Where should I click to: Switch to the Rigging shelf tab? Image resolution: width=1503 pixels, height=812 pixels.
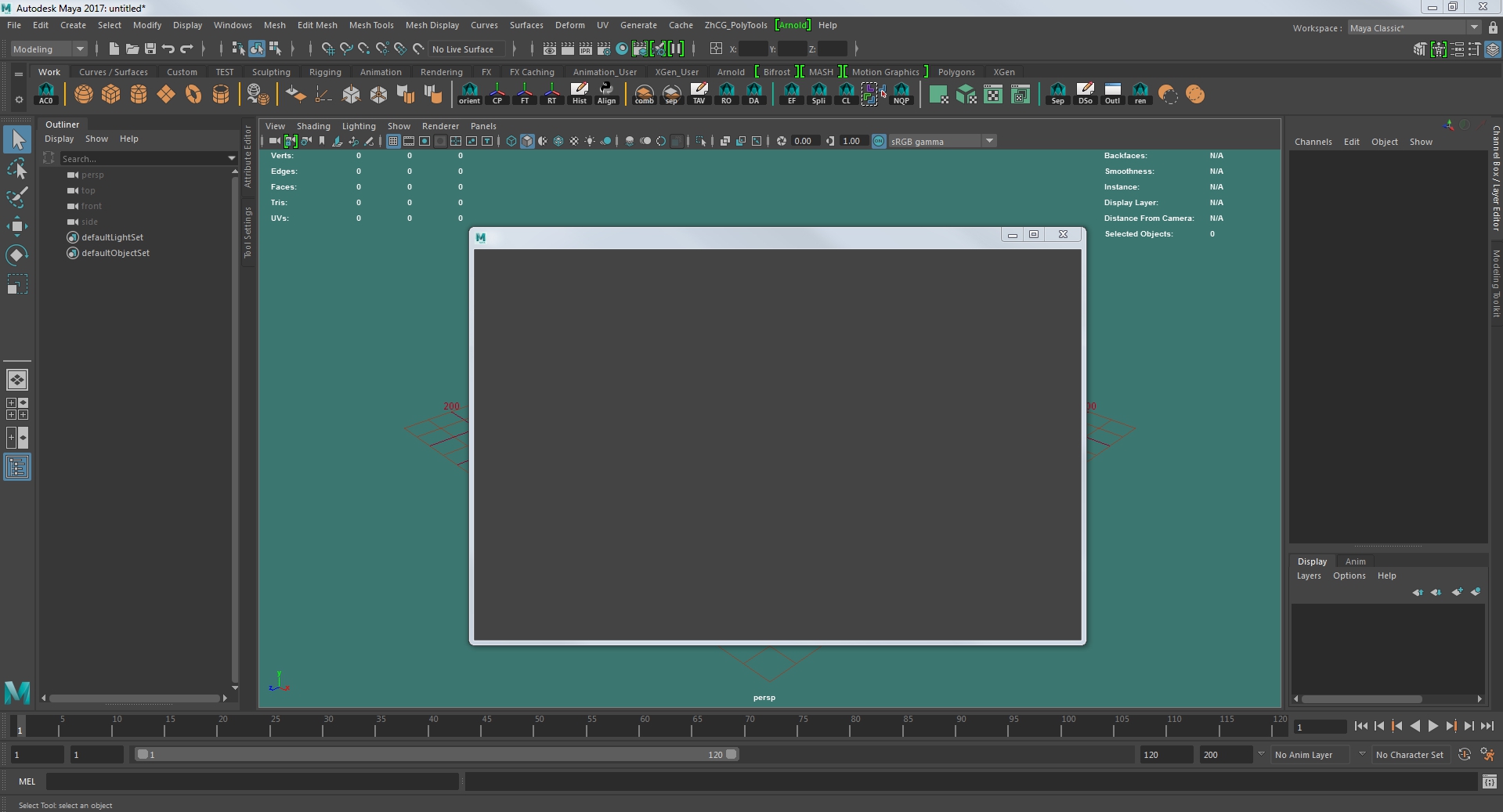(325, 72)
